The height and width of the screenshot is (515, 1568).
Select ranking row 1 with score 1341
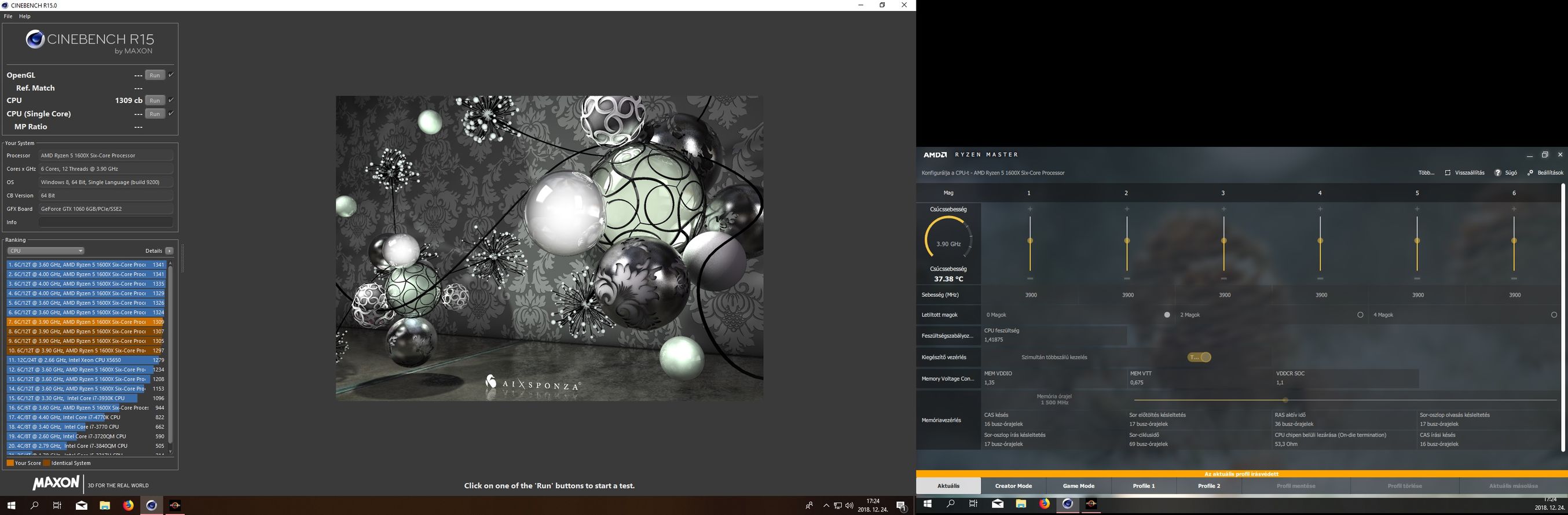[86, 264]
